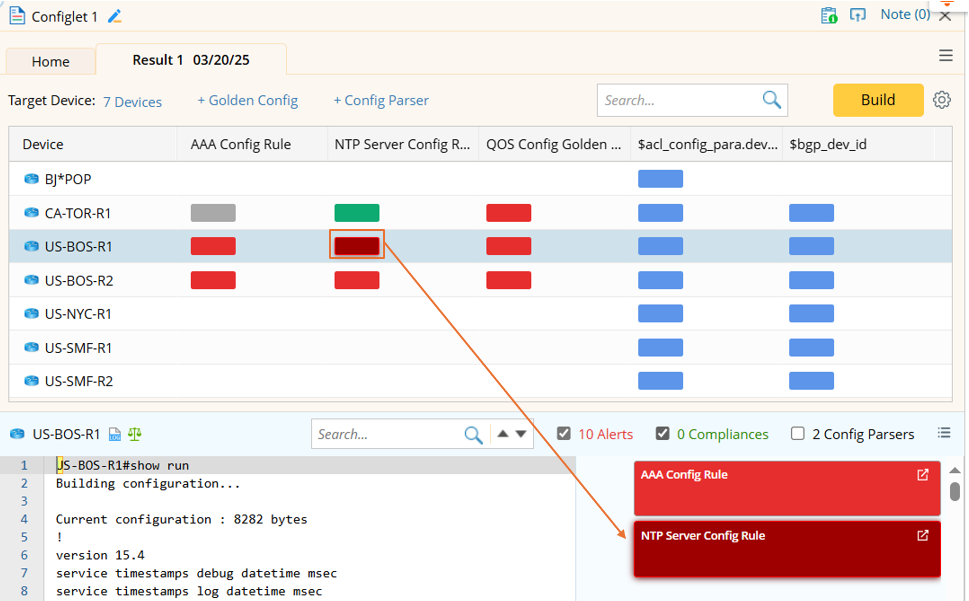The height and width of the screenshot is (601, 969).
Task: Click red QOS swatch for US-BOS-R2
Action: (x=509, y=280)
